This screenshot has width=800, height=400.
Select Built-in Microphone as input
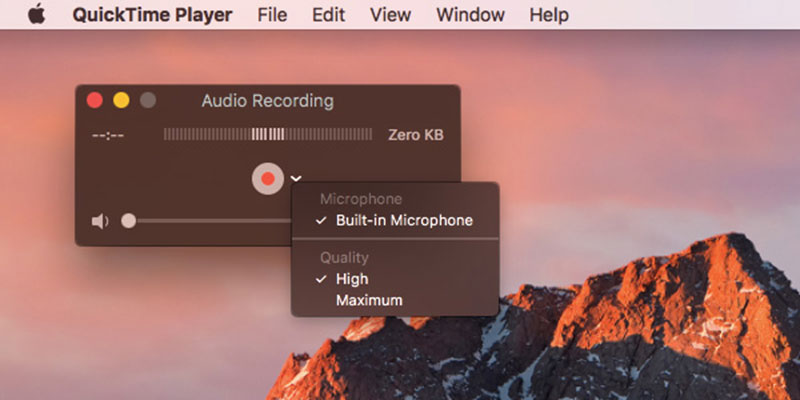(403, 220)
